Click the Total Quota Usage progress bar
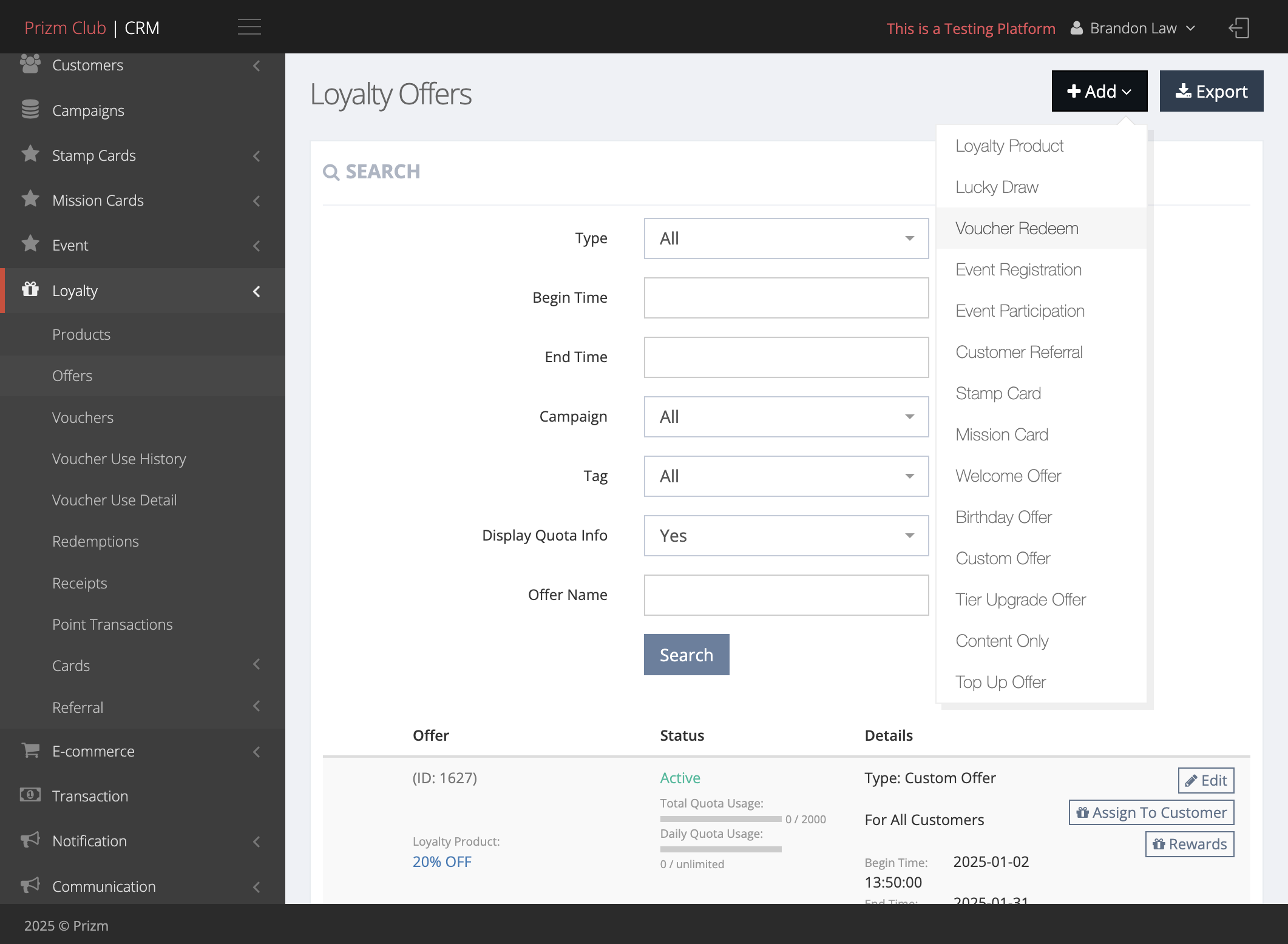 (x=720, y=819)
